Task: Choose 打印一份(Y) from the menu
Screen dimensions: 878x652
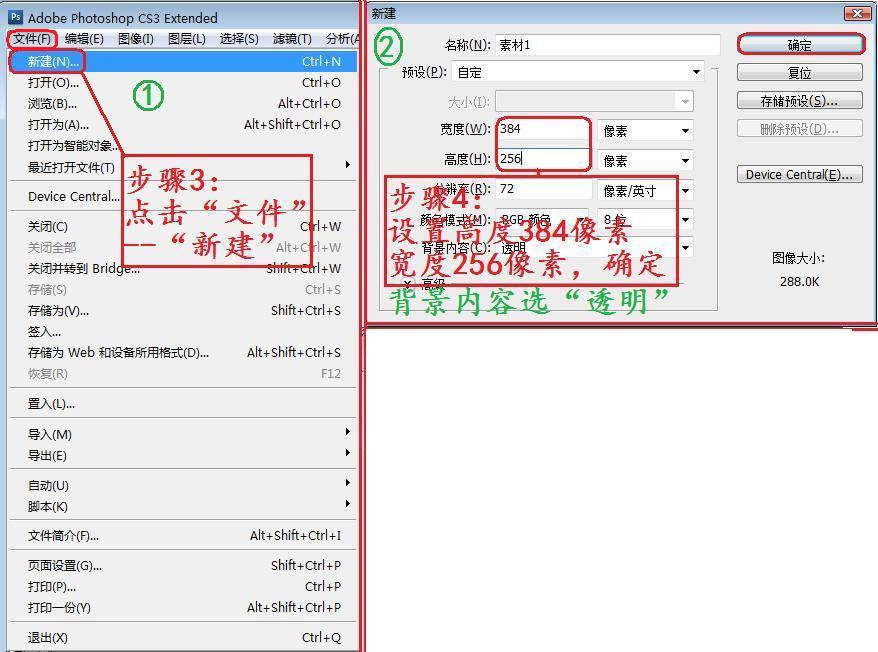Action: [183, 608]
